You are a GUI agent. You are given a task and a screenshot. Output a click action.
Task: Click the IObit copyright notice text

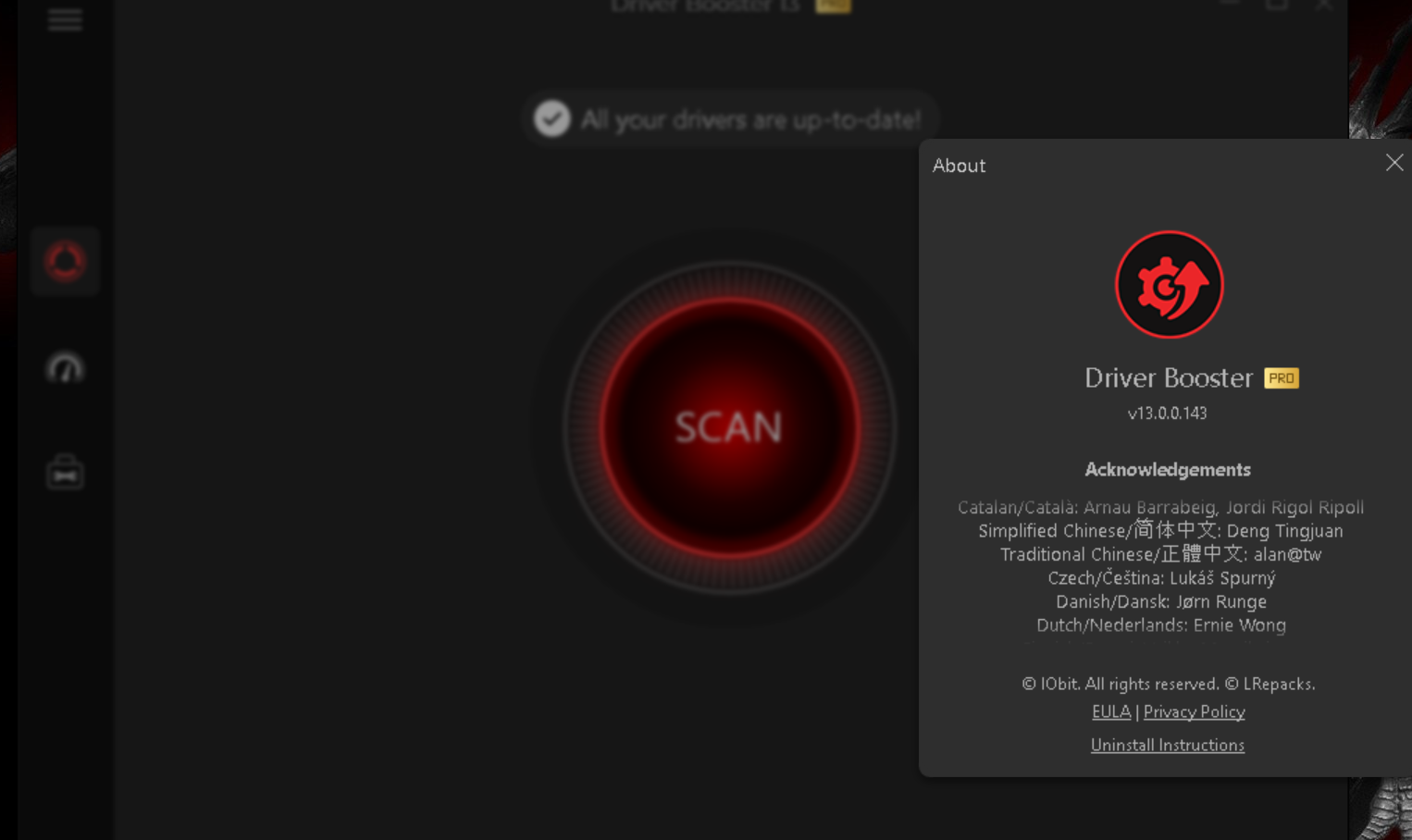1168,684
